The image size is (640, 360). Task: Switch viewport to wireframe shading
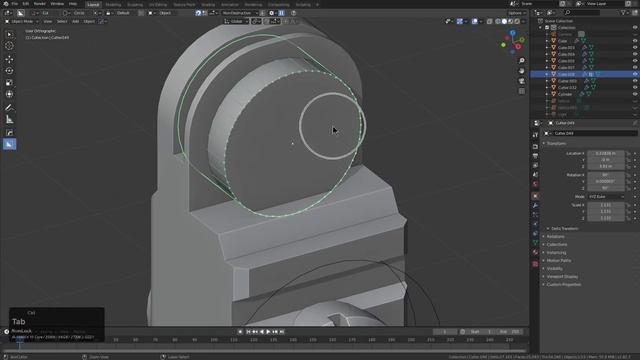point(498,21)
